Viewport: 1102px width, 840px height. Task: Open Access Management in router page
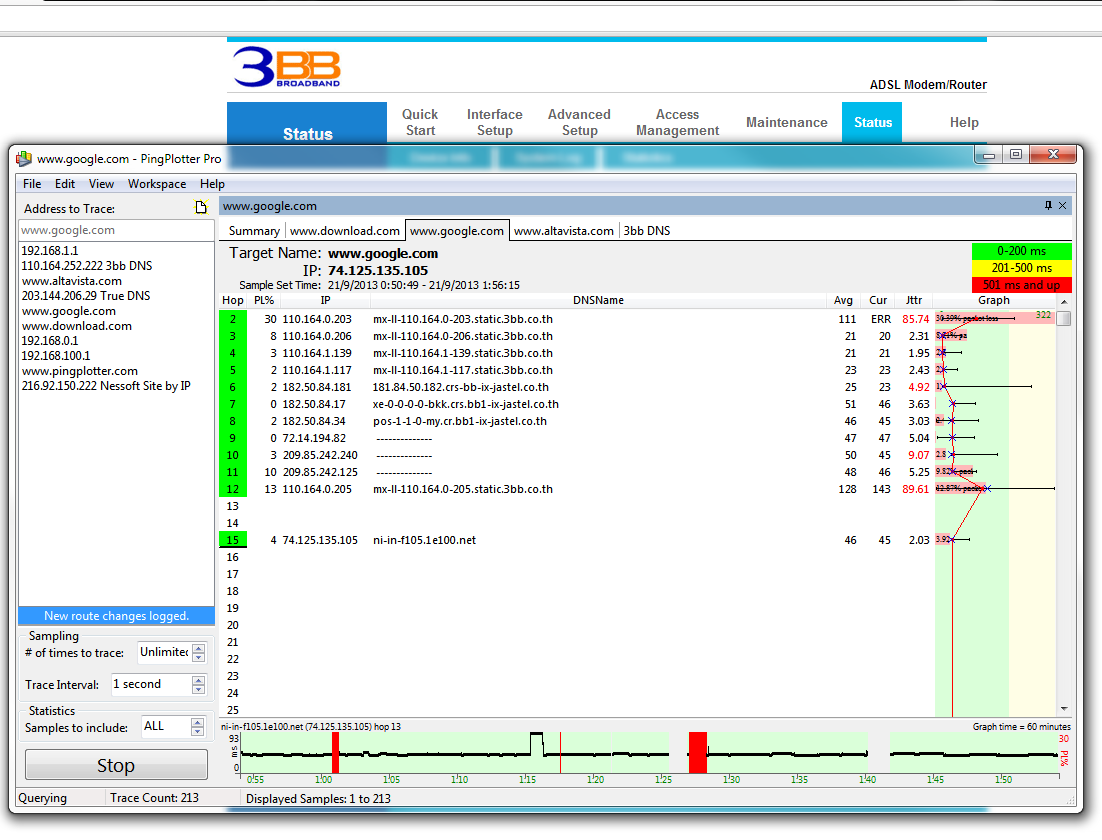click(x=678, y=122)
